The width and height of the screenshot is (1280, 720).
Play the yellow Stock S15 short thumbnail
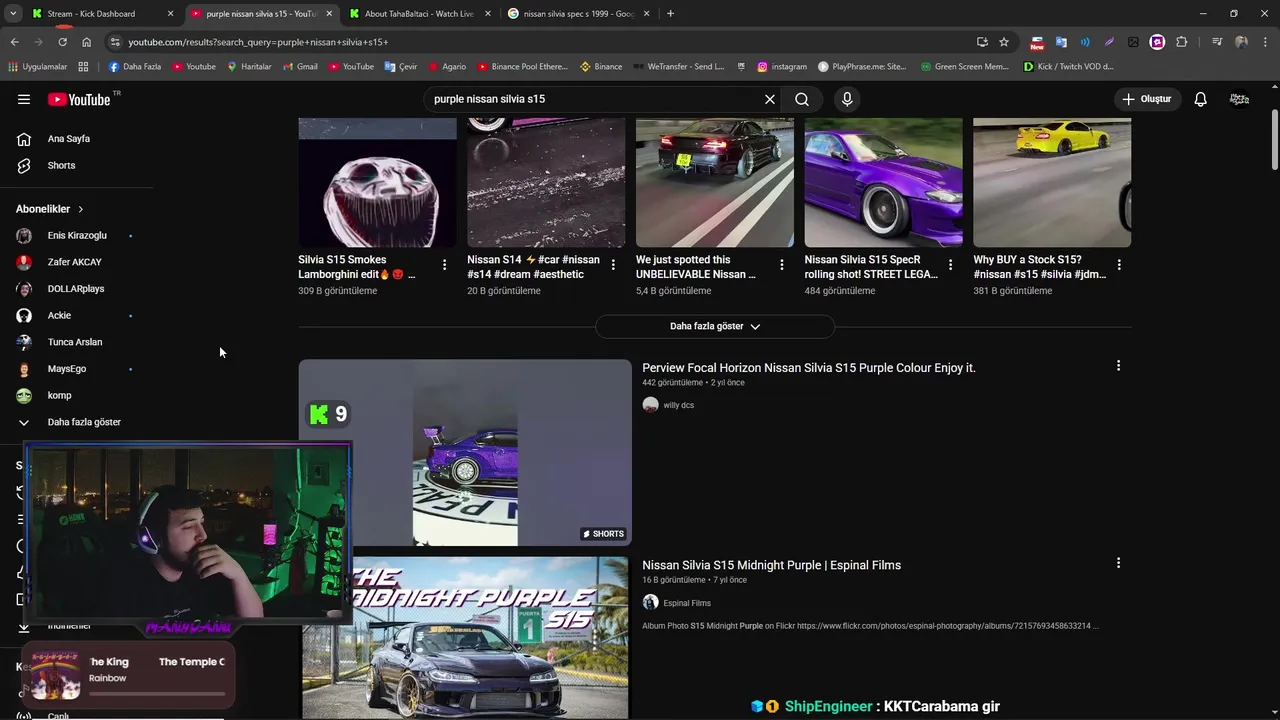click(x=1052, y=182)
